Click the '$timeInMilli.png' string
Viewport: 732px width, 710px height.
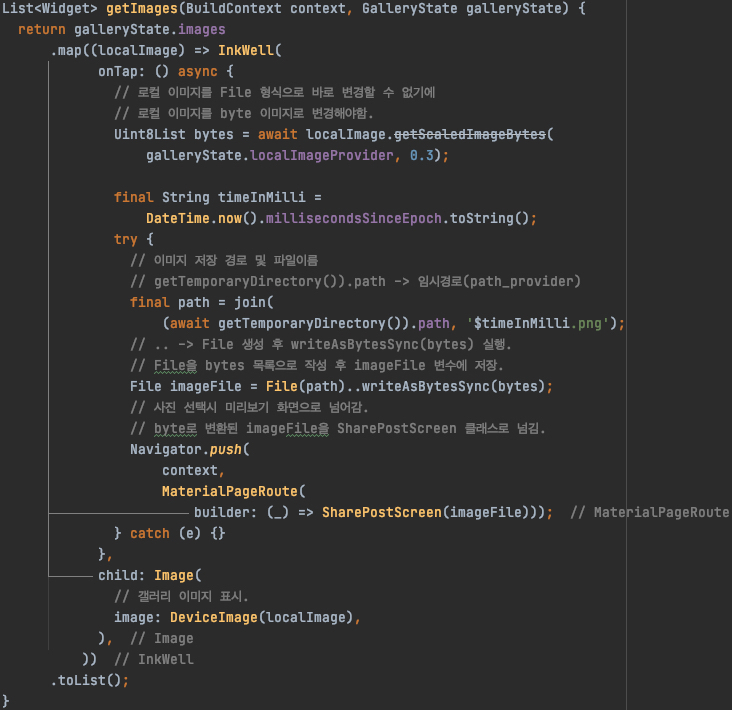coord(537,323)
